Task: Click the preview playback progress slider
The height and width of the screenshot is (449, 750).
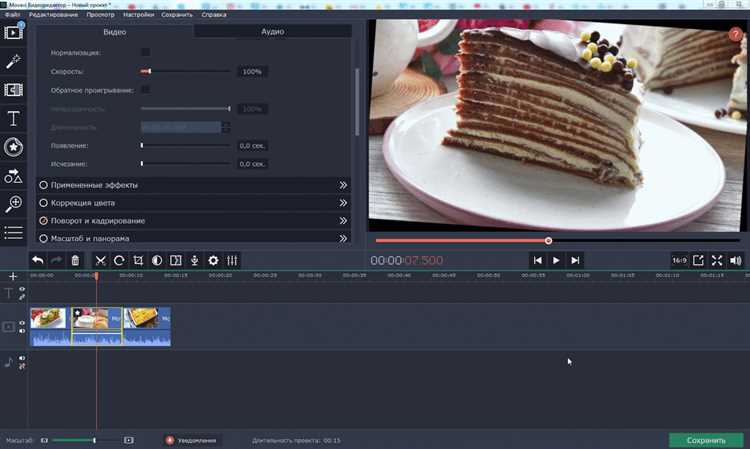Action: 558,241
